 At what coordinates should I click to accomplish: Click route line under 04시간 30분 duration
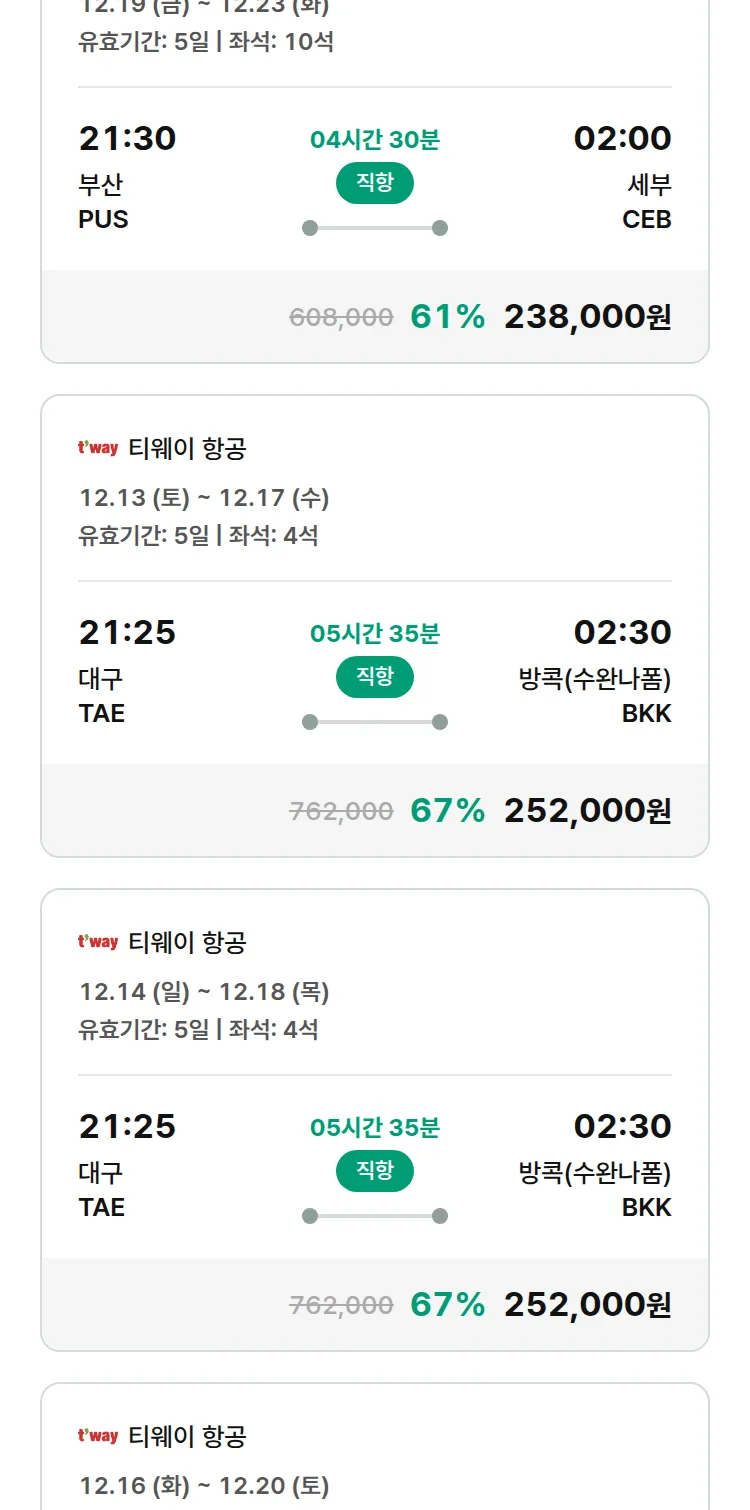point(374,228)
